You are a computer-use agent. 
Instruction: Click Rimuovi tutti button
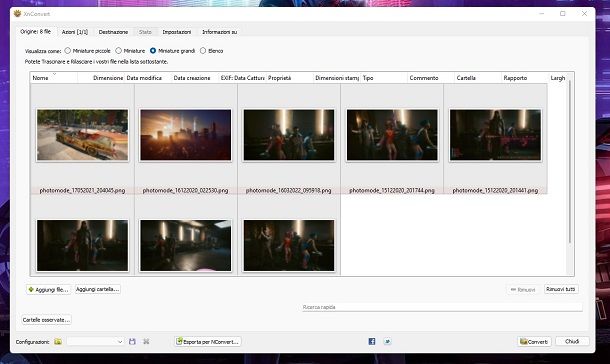point(561,289)
